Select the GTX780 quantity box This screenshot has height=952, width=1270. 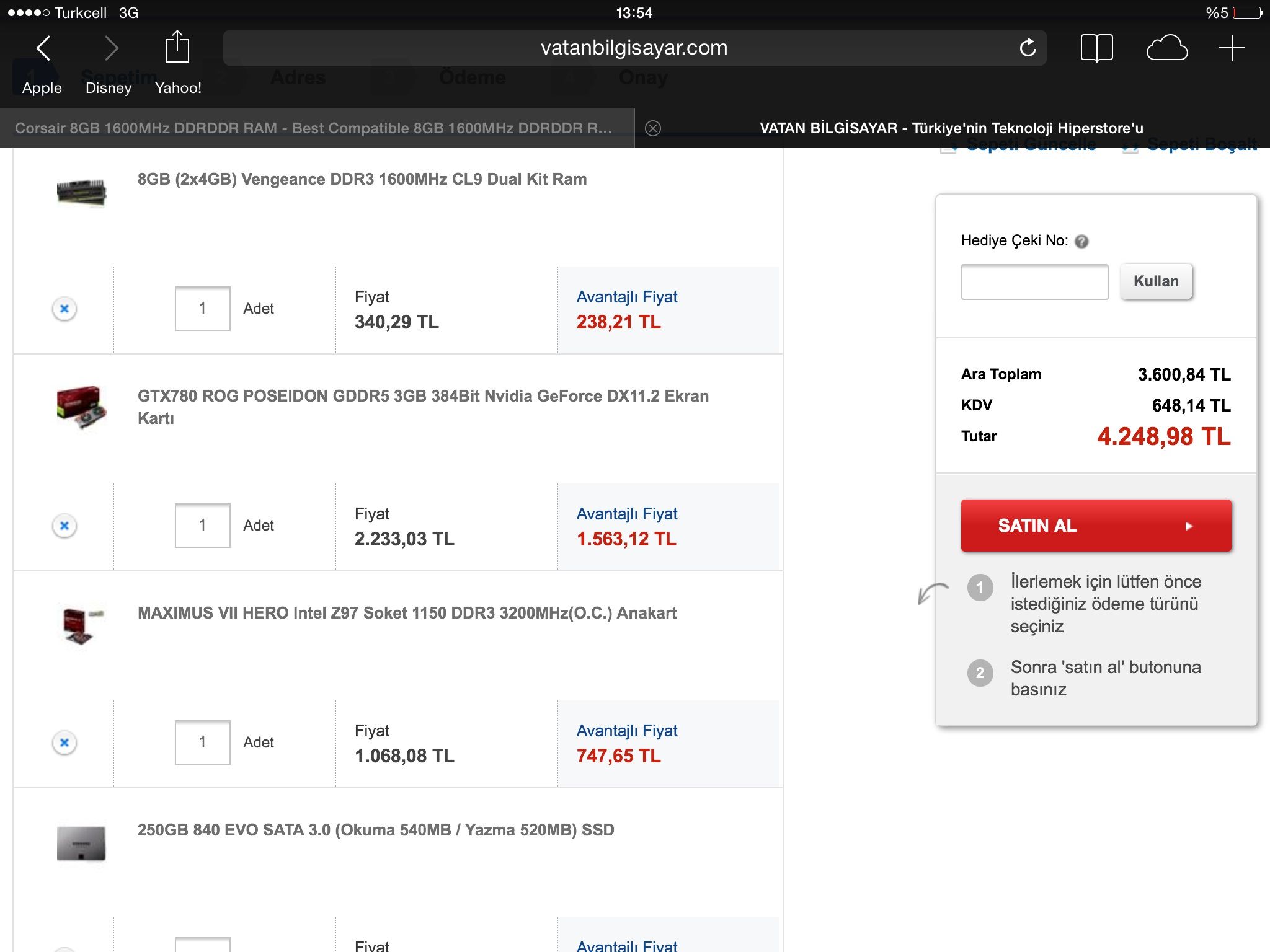pos(203,526)
